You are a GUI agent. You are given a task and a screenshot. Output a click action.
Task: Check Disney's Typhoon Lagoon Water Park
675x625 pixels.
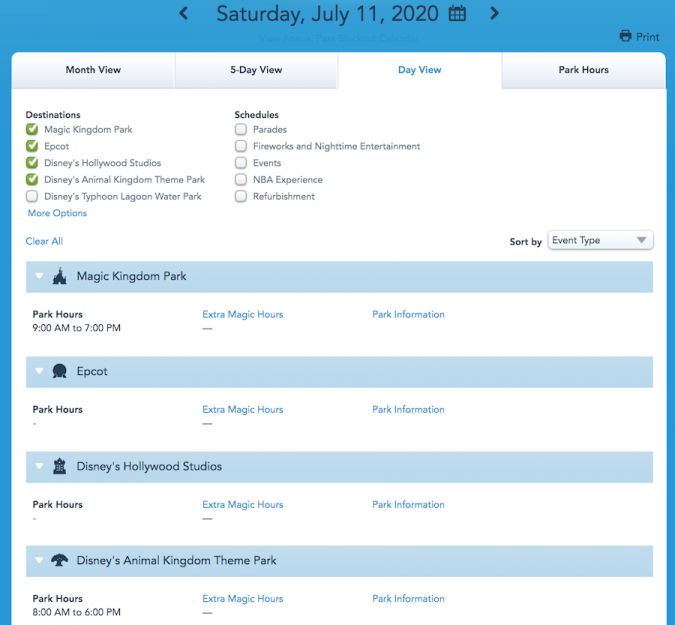(x=32, y=196)
